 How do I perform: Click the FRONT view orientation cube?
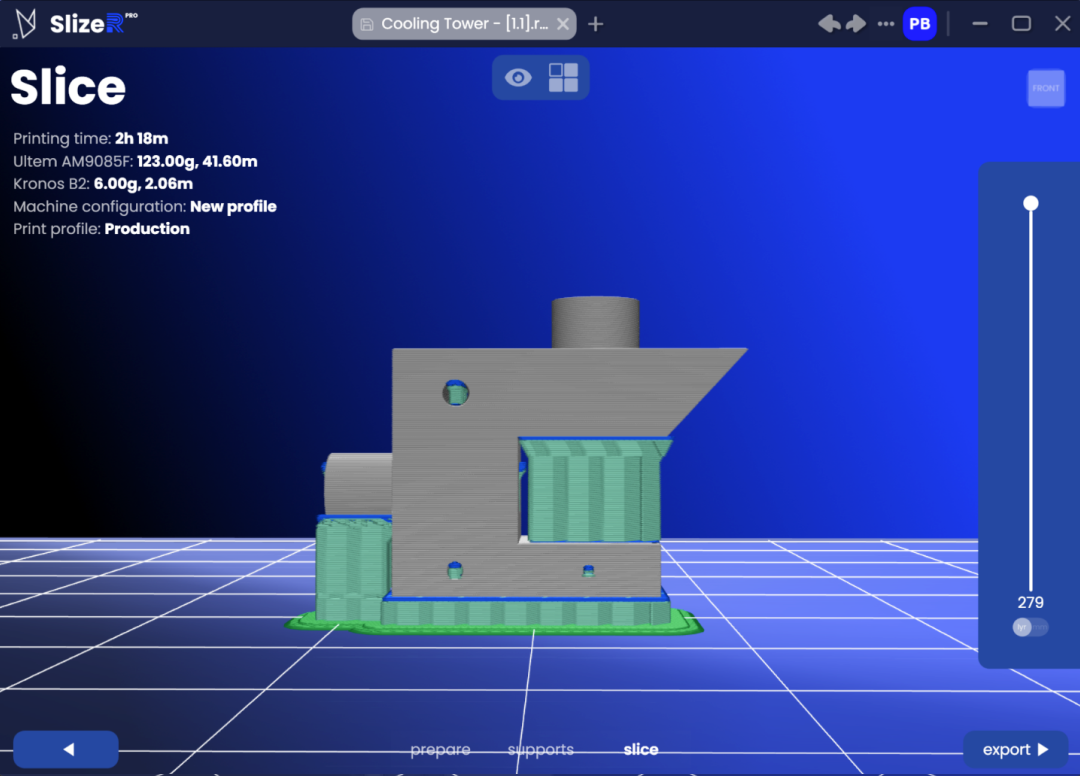point(1046,89)
